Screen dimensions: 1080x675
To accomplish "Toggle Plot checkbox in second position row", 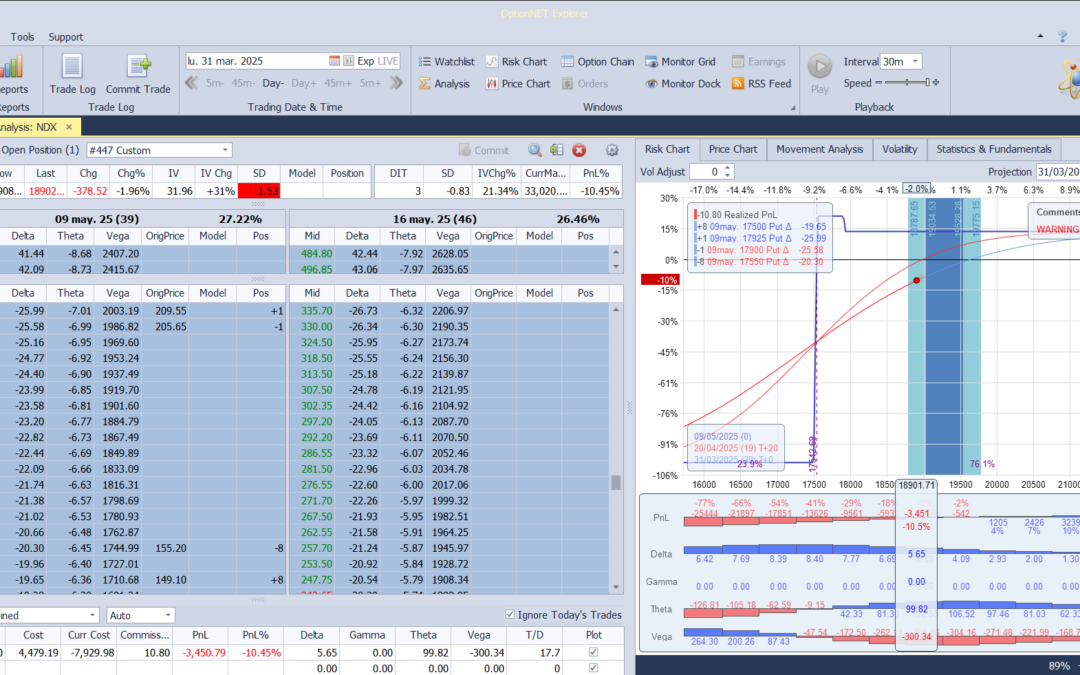I will (595, 669).
